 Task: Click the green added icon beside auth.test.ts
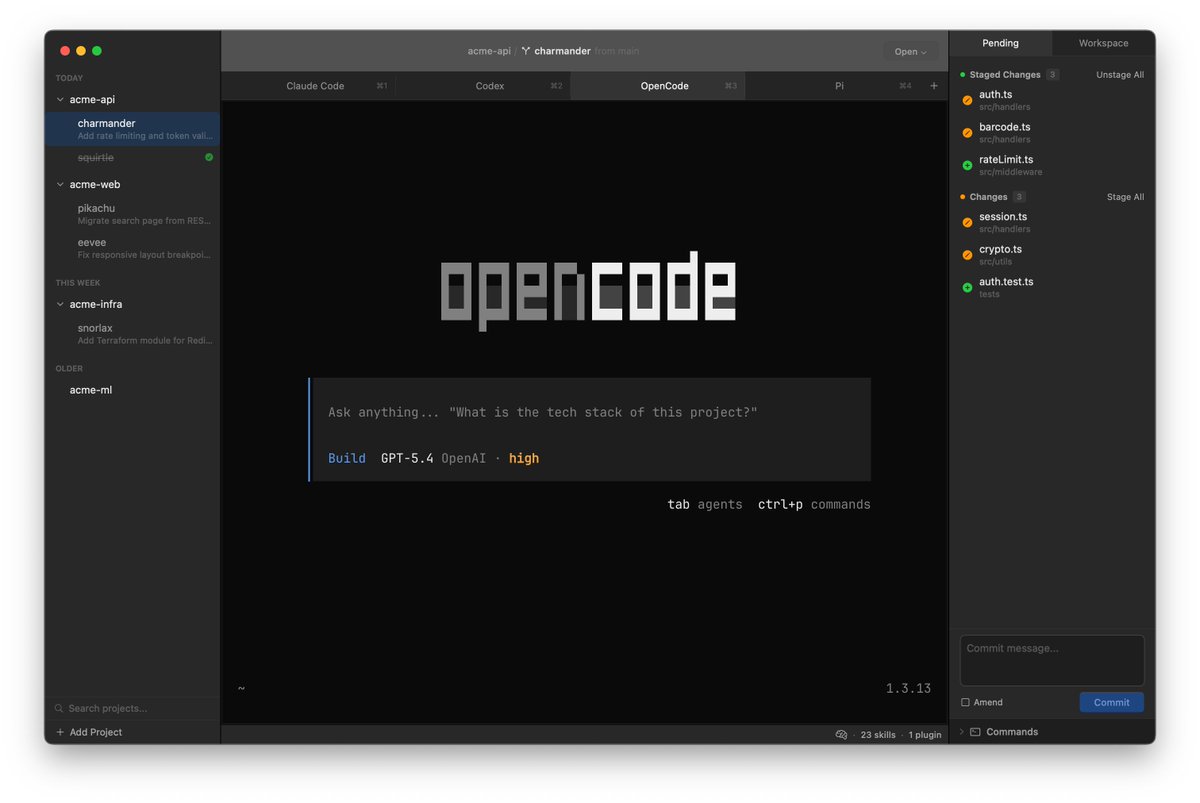[x=967, y=287]
